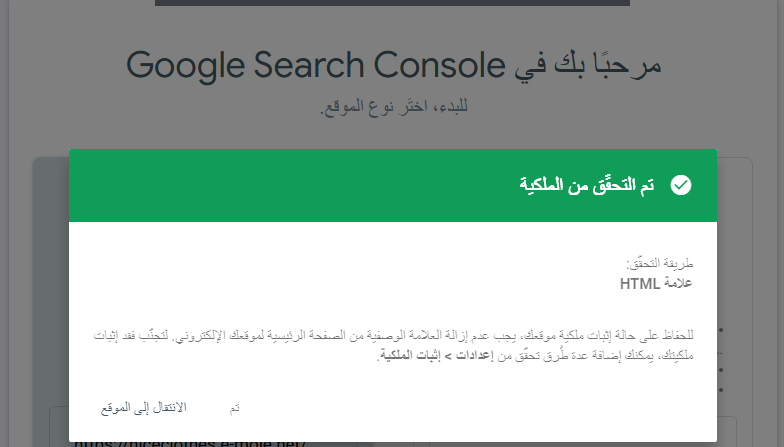This screenshot has width=784, height=447.
Task: Click the 'علامة HTML' verification method text
Action: tap(656, 284)
